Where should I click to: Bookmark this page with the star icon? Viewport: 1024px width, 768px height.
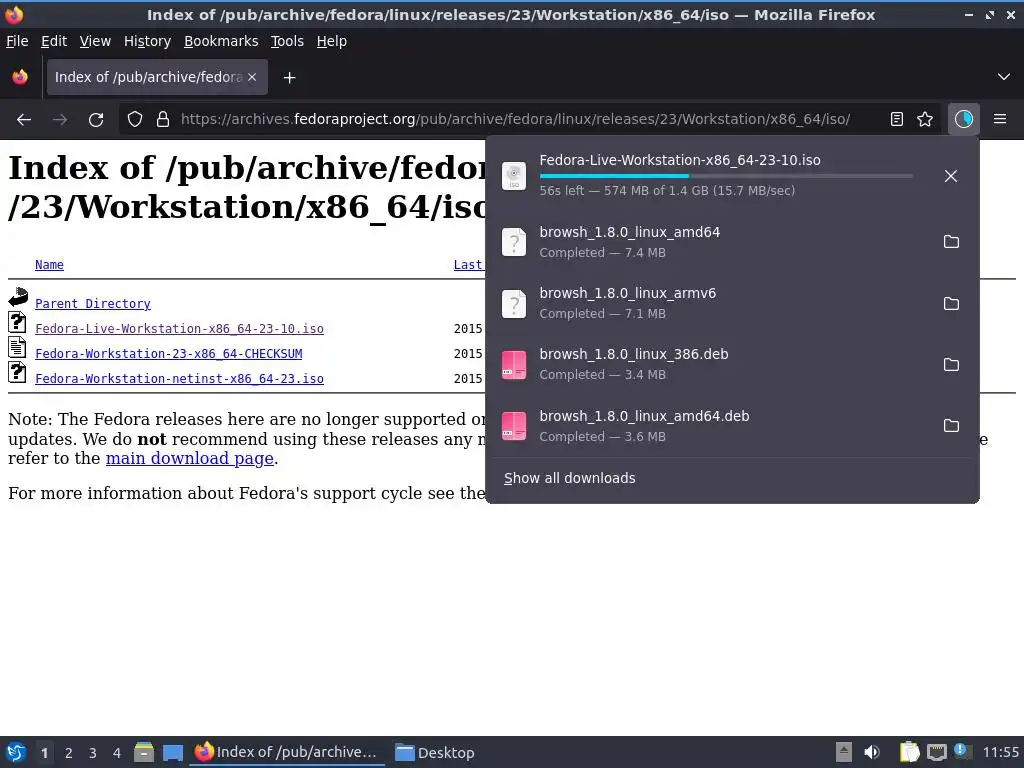(925, 120)
